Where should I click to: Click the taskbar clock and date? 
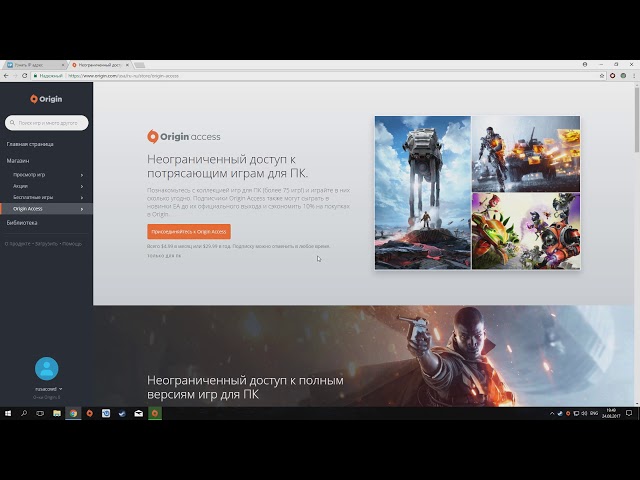[611, 413]
